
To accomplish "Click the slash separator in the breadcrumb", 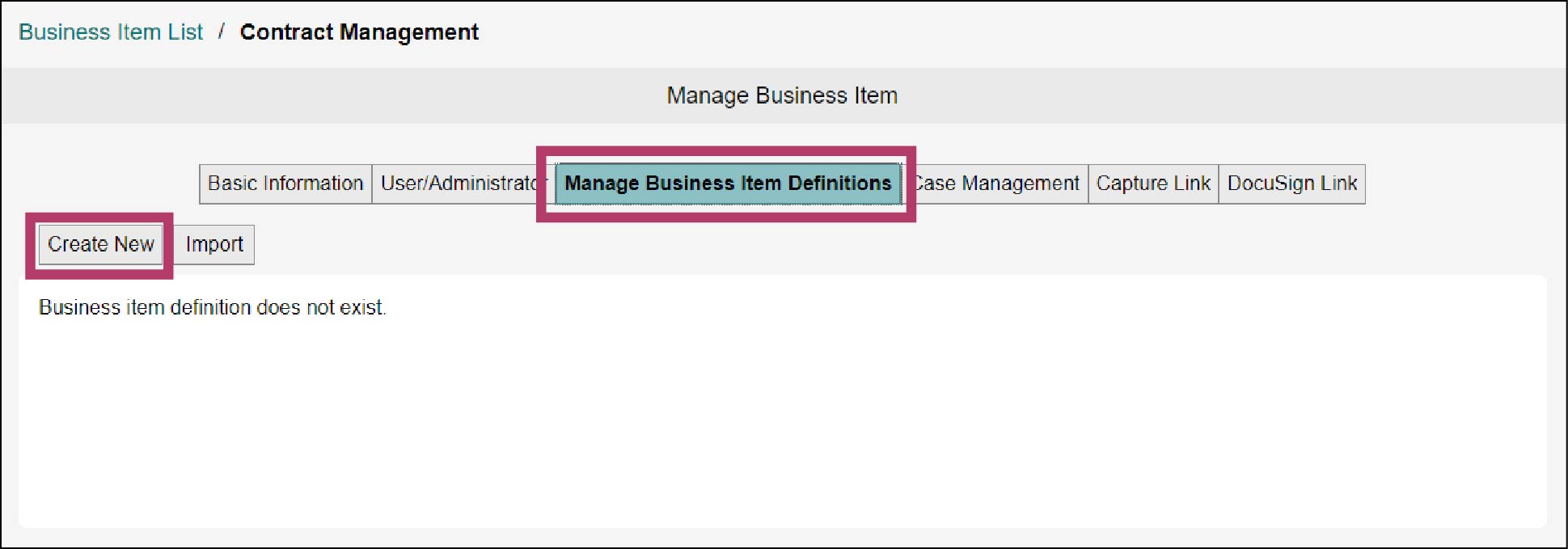I will pos(221,32).
